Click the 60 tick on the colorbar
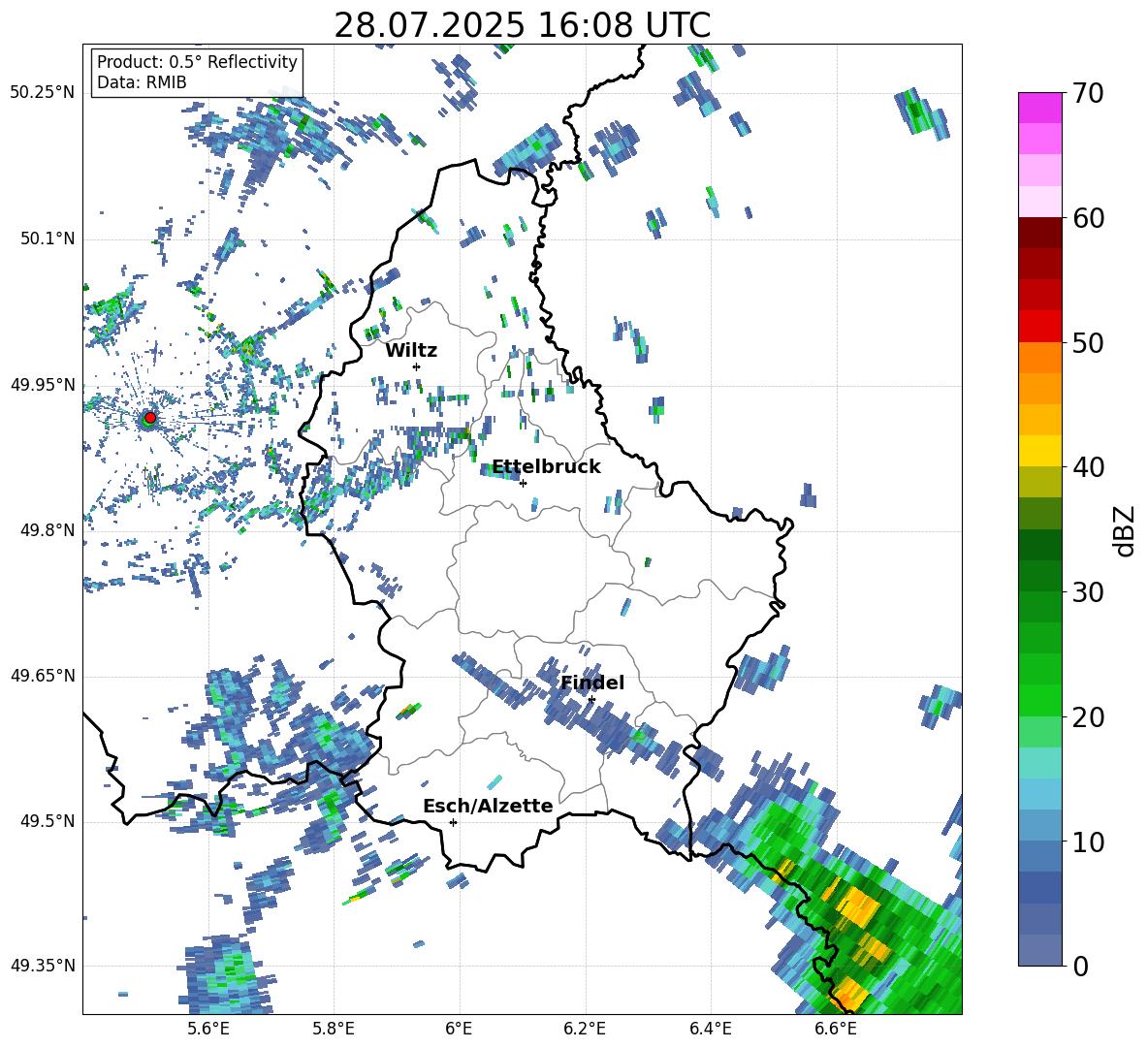Screen dimensions: 1148x1048 coord(1088,217)
